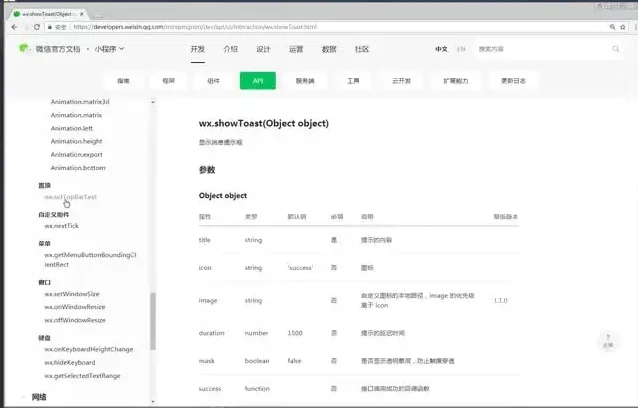
Task: Switch language to EN
Action: coord(461,49)
